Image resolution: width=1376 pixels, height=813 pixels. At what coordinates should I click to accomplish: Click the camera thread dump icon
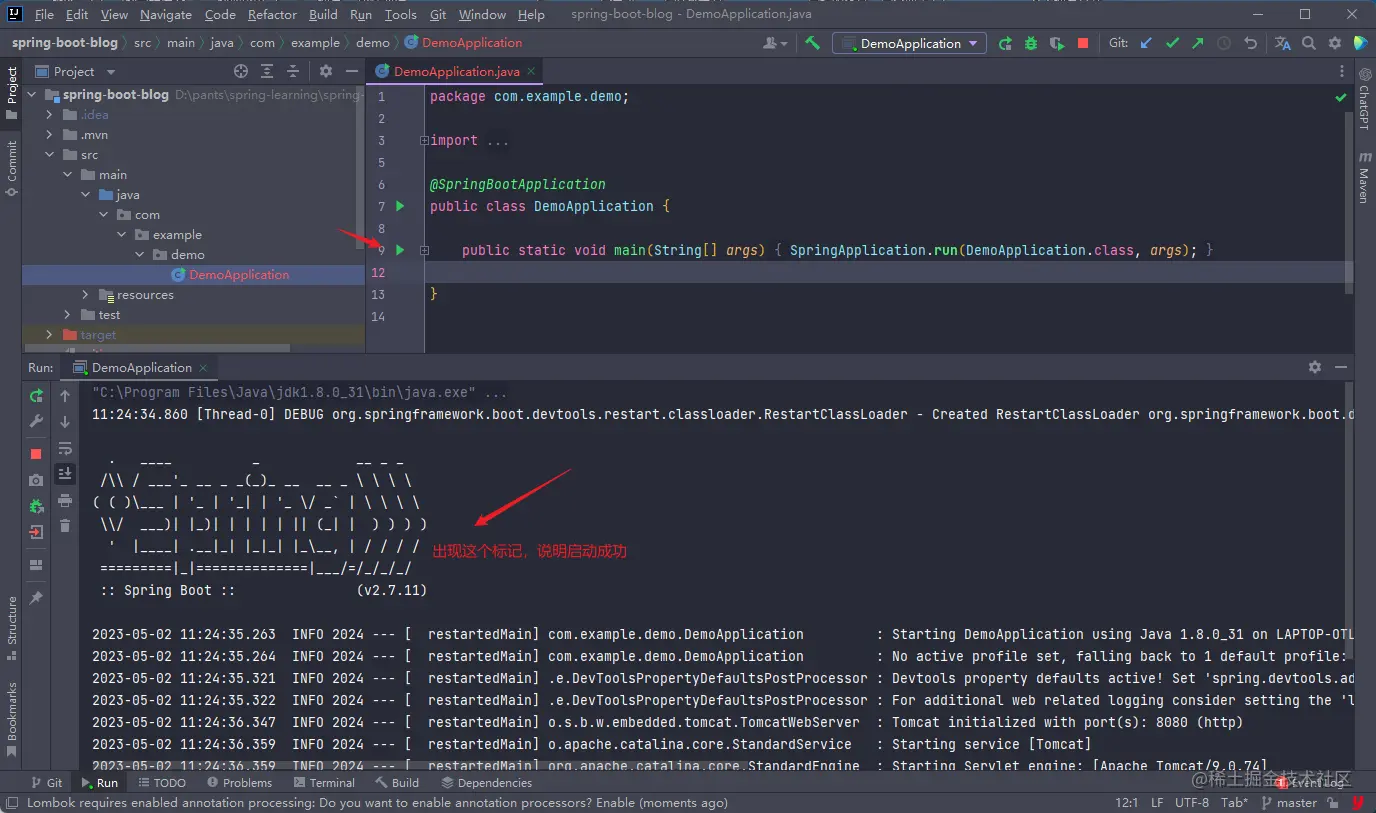pyautogui.click(x=36, y=480)
